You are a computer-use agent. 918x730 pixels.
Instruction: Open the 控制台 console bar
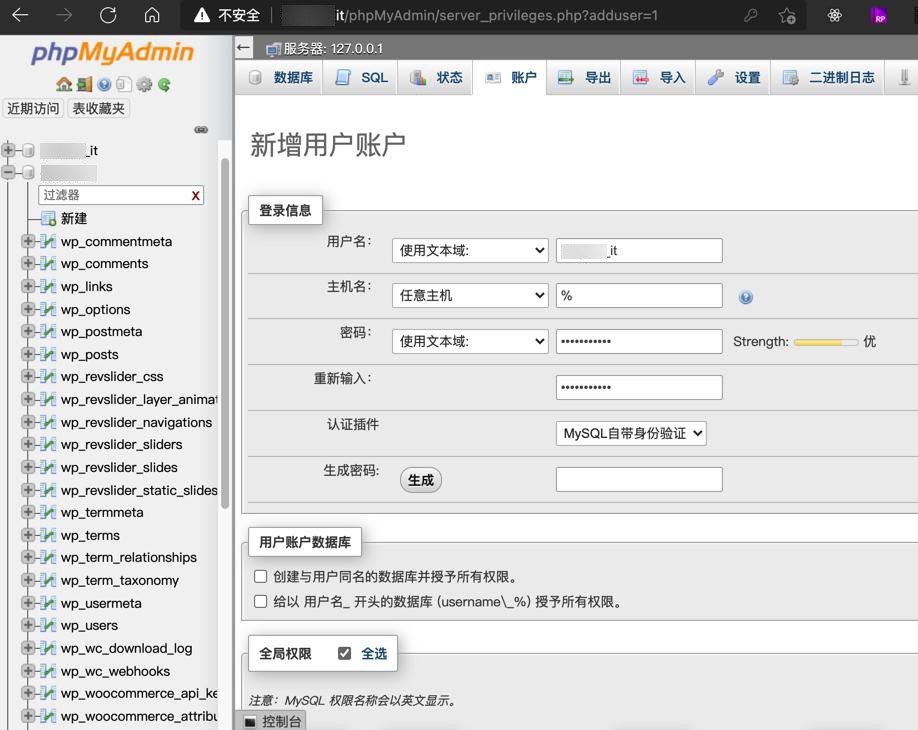pos(273,721)
